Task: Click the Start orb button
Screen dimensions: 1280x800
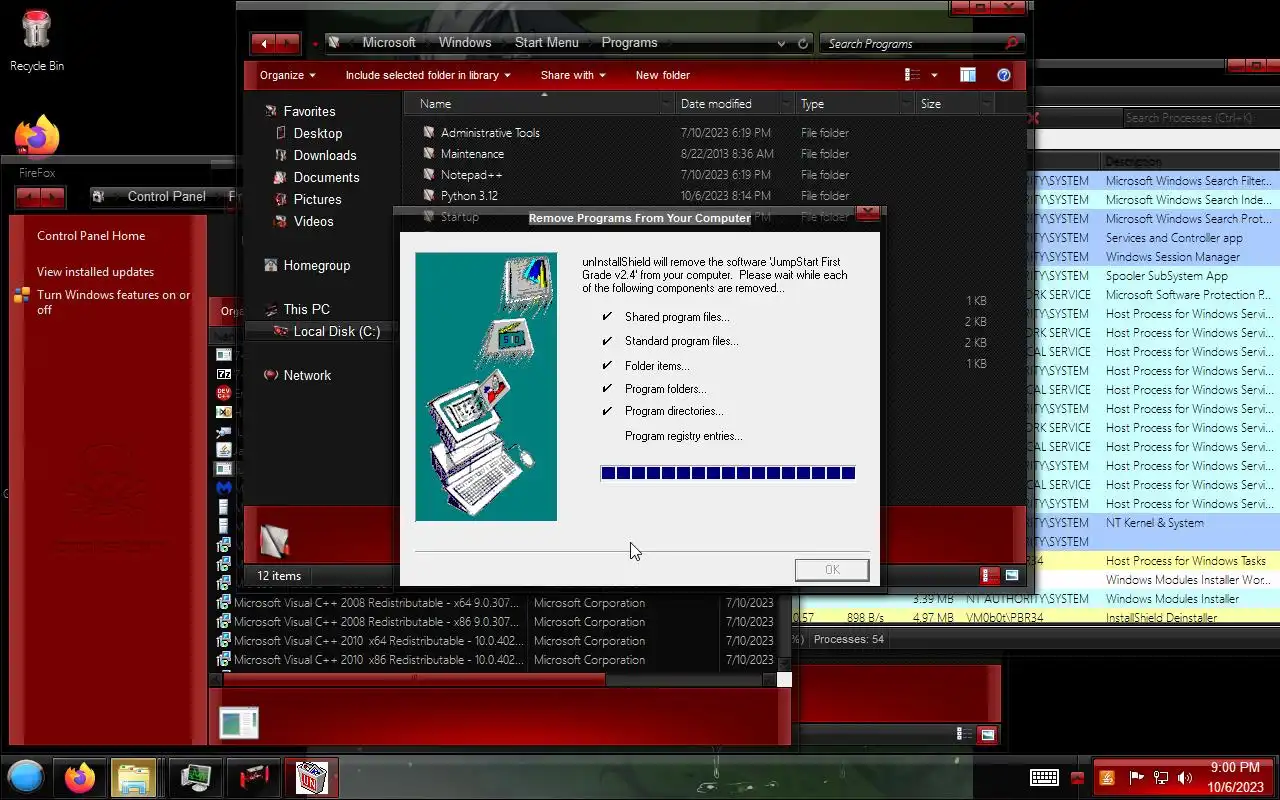Action: click(x=26, y=777)
